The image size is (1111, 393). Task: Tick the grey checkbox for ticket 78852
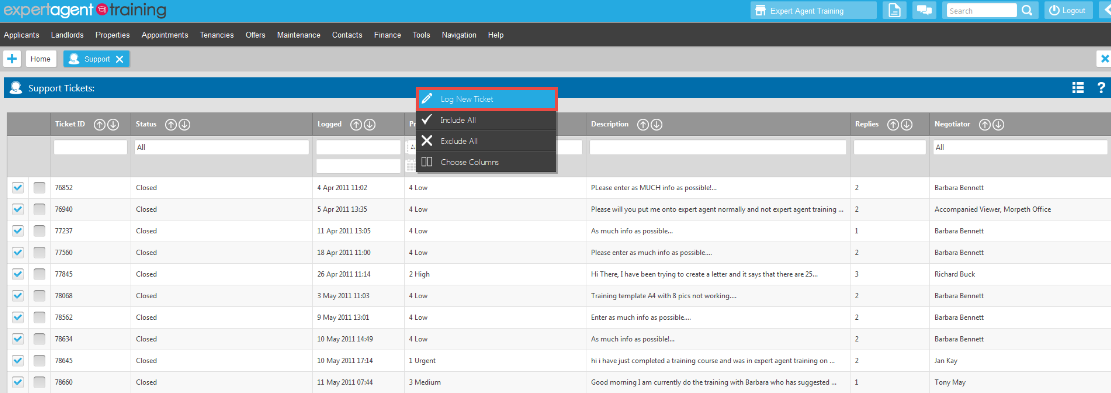pyautogui.click(x=39, y=188)
